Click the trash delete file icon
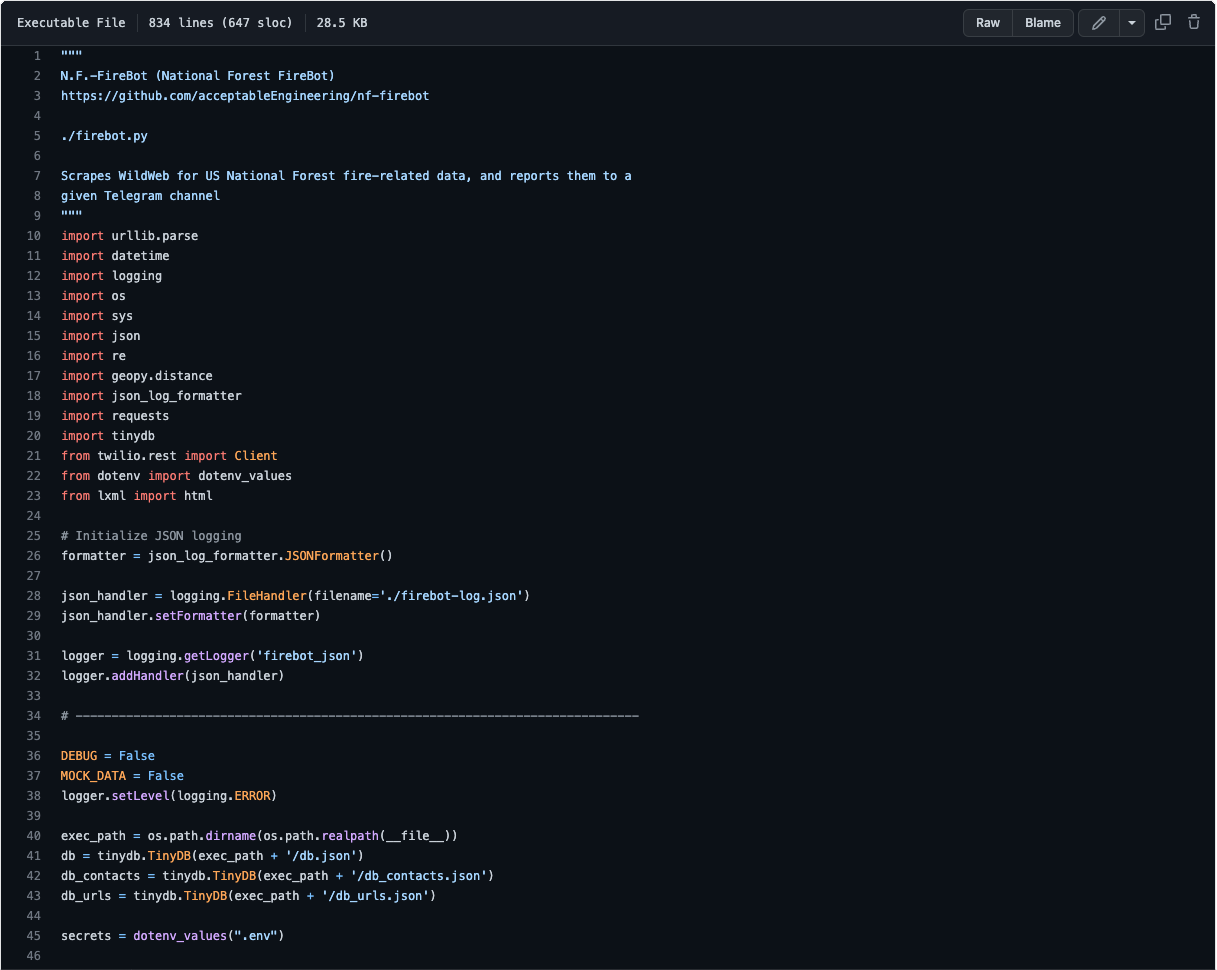The height and width of the screenshot is (970, 1217). click(1193, 23)
